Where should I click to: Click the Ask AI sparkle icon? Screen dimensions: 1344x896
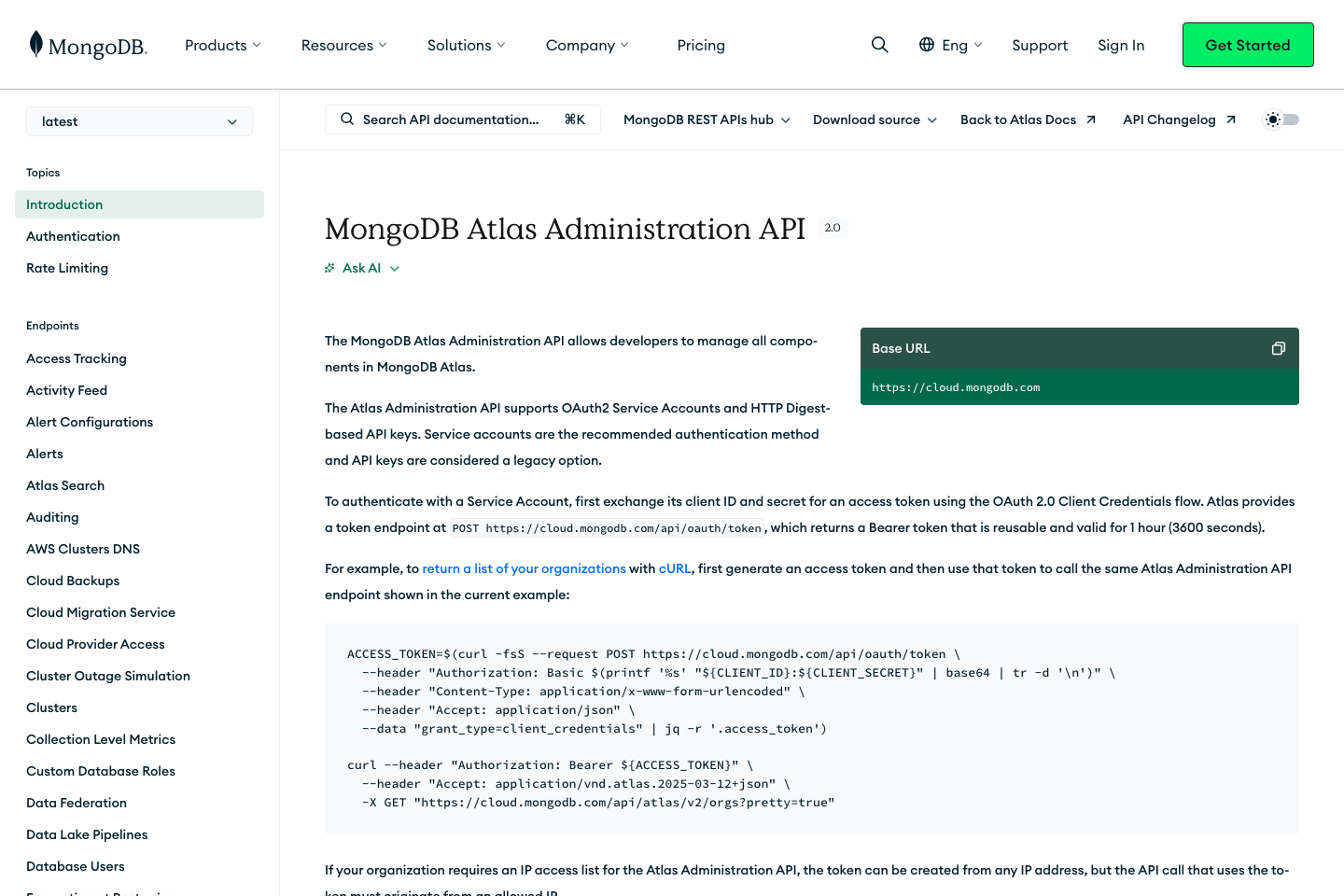point(329,267)
